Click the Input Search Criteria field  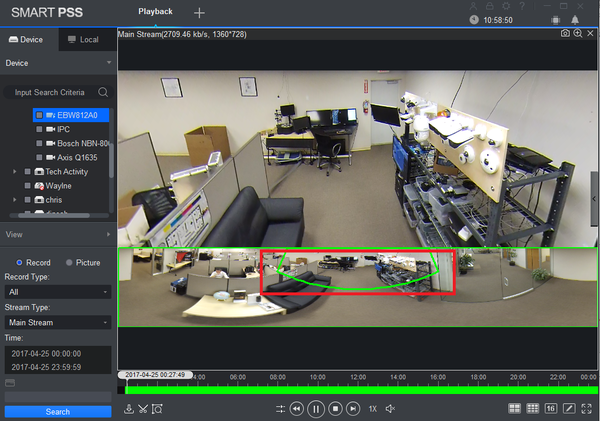(x=49, y=92)
